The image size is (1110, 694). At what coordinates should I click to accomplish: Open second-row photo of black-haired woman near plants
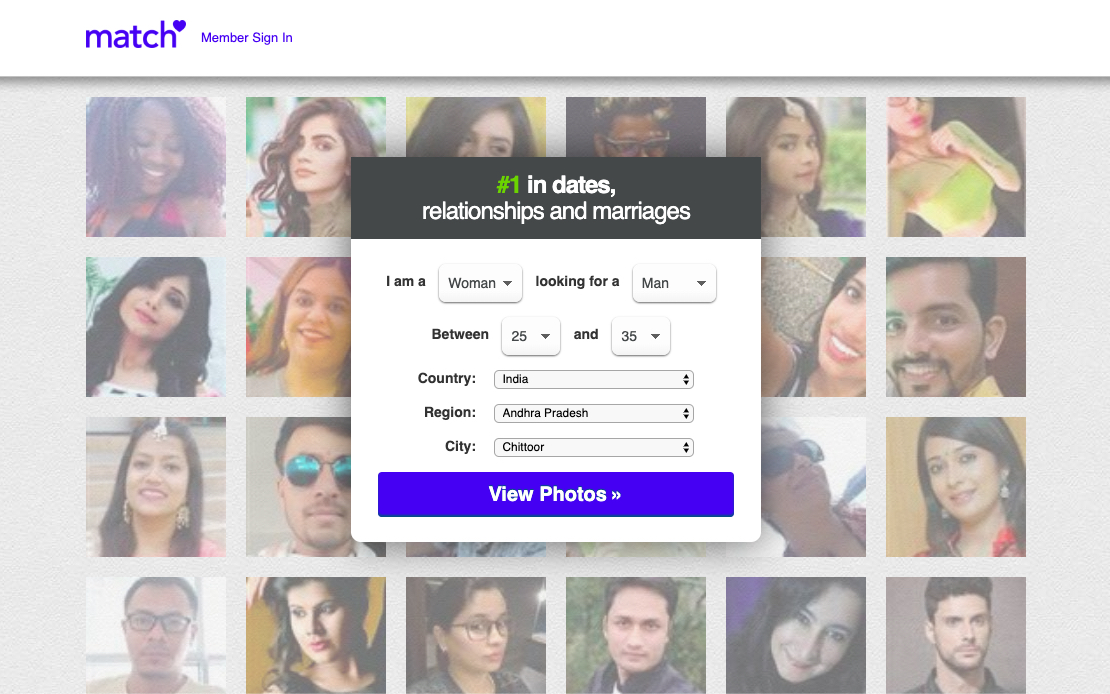point(156,327)
